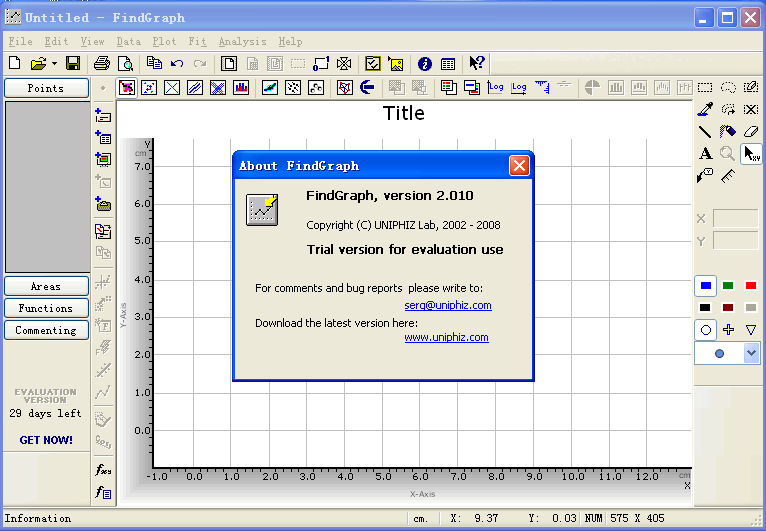Viewport: 766px width, 531px height.
Task: Open the Data menu
Action: [128, 42]
